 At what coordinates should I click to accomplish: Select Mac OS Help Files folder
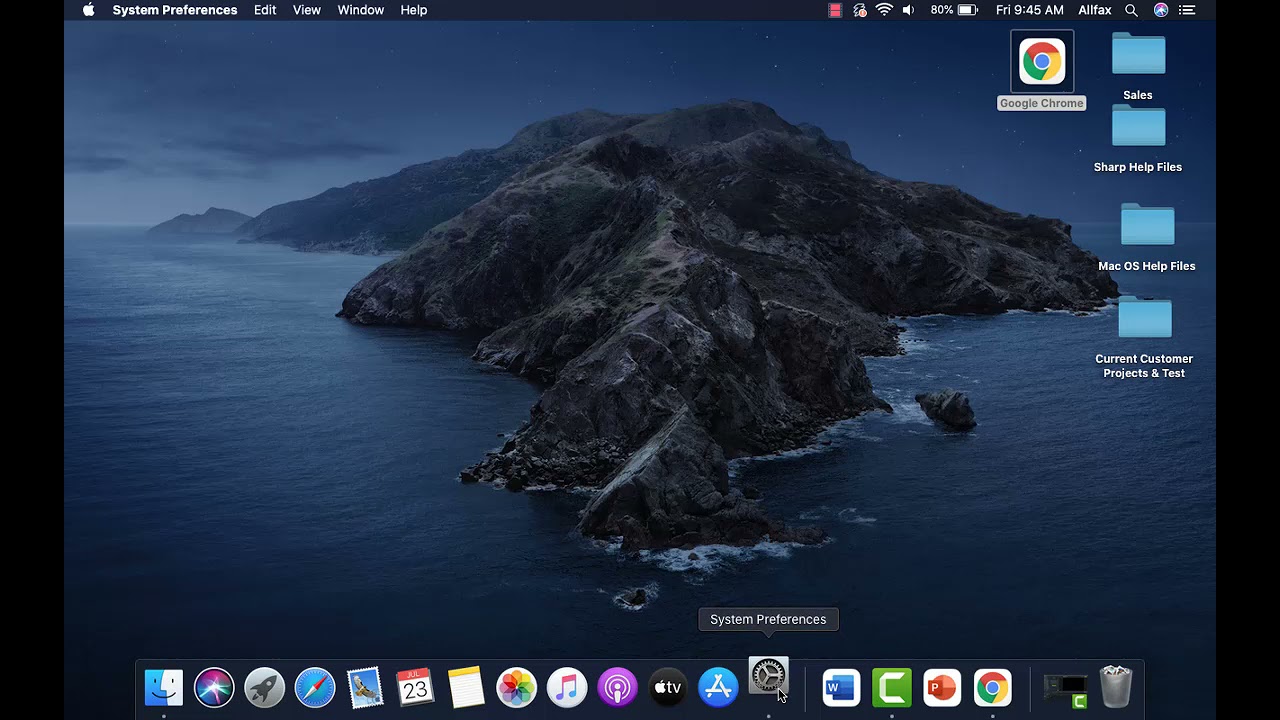(1147, 225)
